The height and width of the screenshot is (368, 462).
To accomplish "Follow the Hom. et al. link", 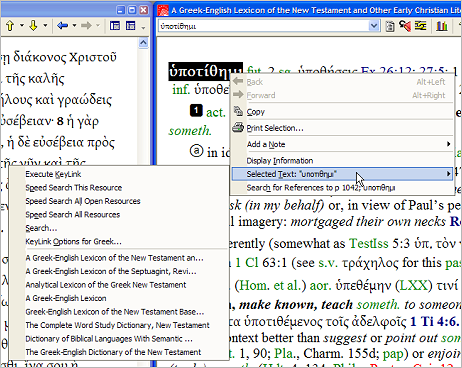I will [x=270, y=286].
